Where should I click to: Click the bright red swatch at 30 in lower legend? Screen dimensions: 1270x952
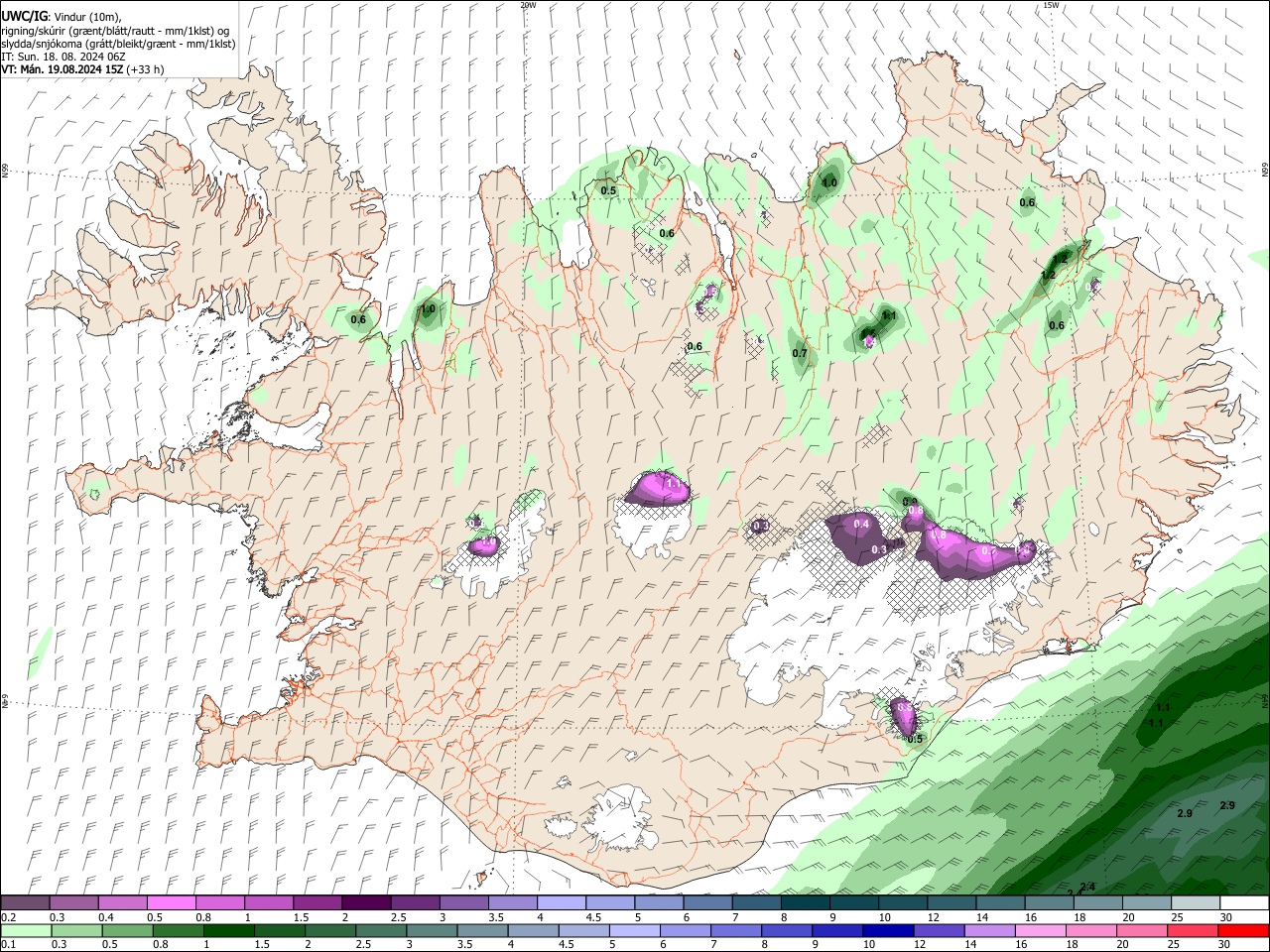pos(1244,931)
